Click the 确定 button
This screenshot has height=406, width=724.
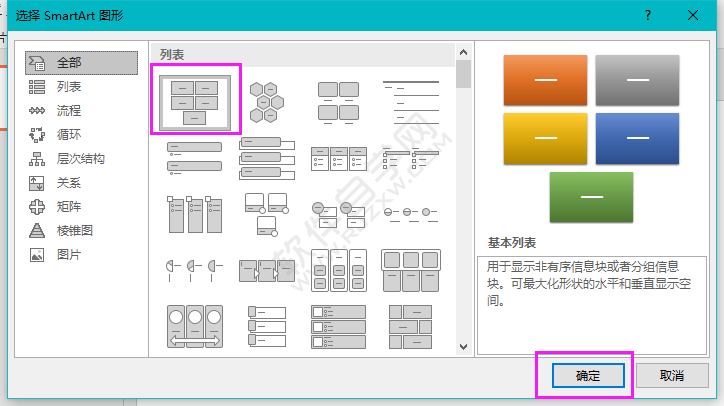(x=588, y=376)
